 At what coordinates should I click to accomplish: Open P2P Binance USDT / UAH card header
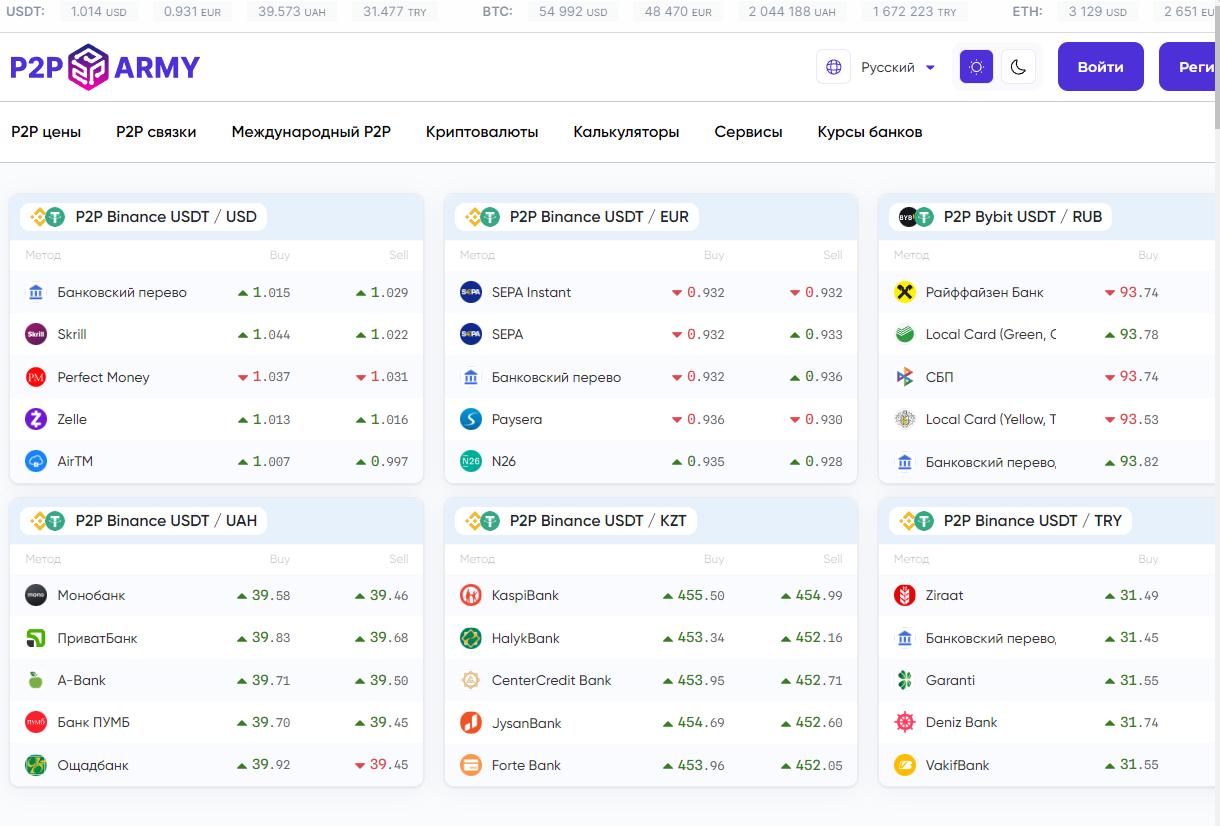point(144,521)
